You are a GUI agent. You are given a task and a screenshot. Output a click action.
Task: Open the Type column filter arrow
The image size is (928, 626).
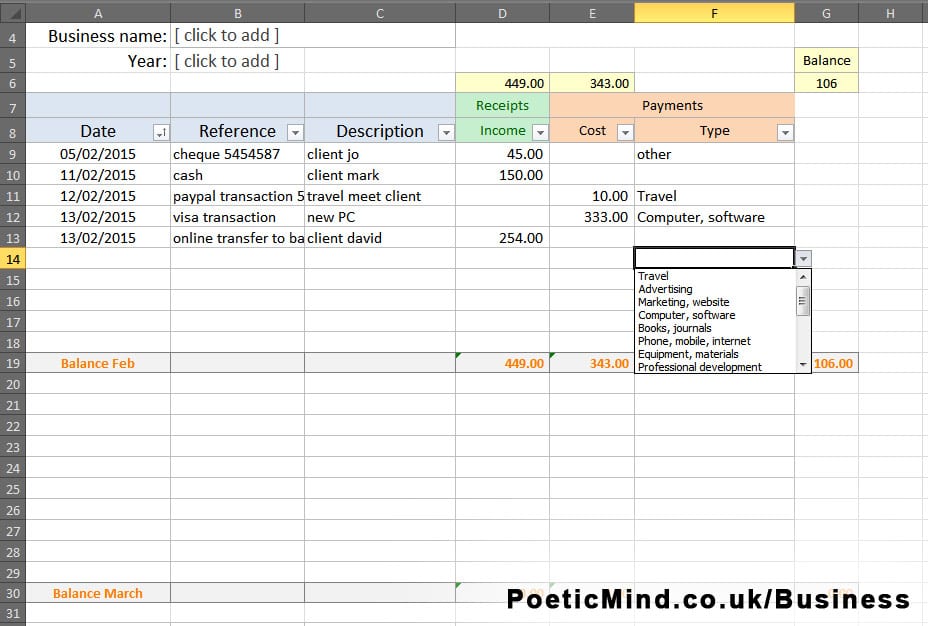click(x=785, y=131)
